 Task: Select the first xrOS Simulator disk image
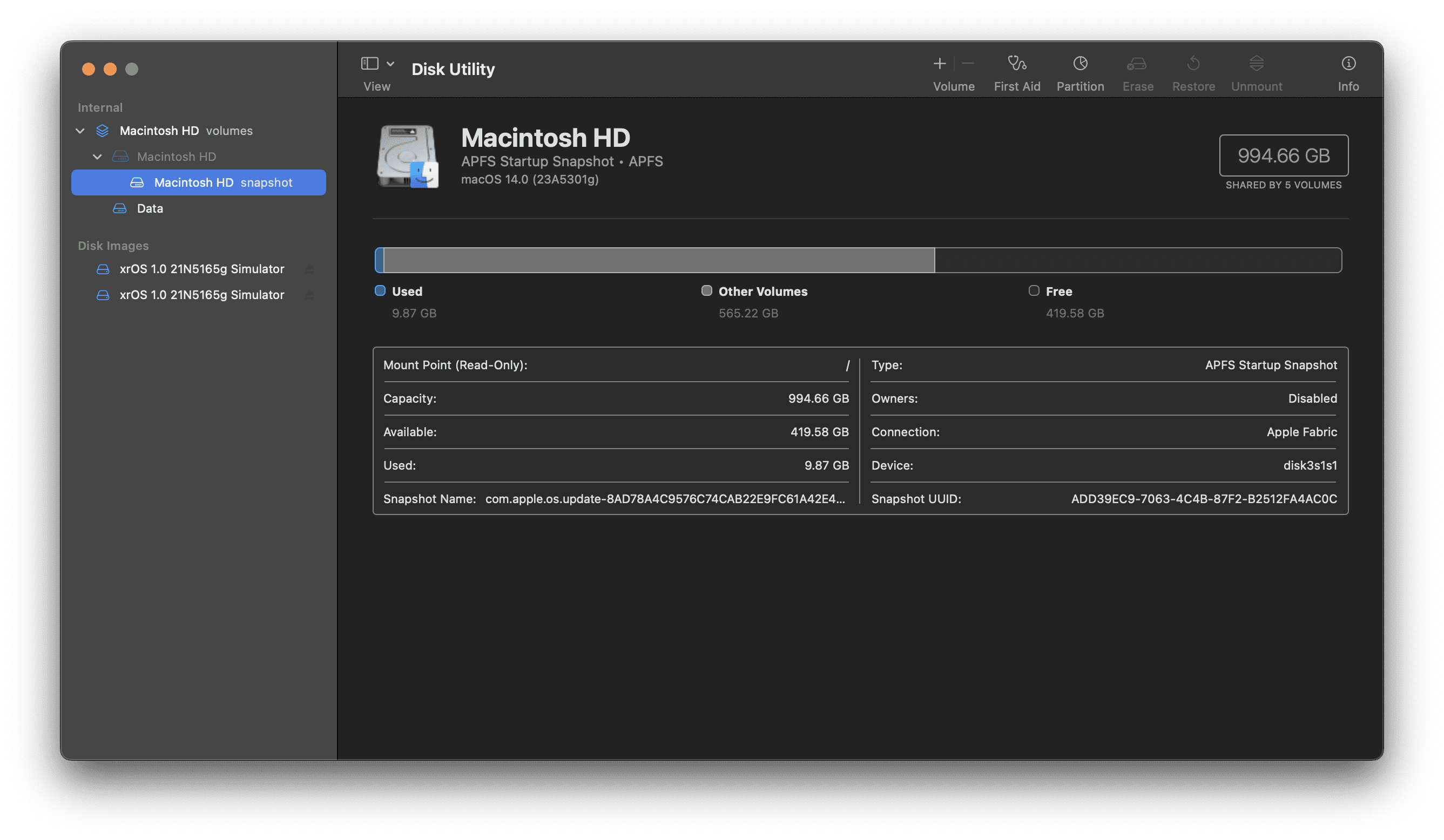click(198, 269)
